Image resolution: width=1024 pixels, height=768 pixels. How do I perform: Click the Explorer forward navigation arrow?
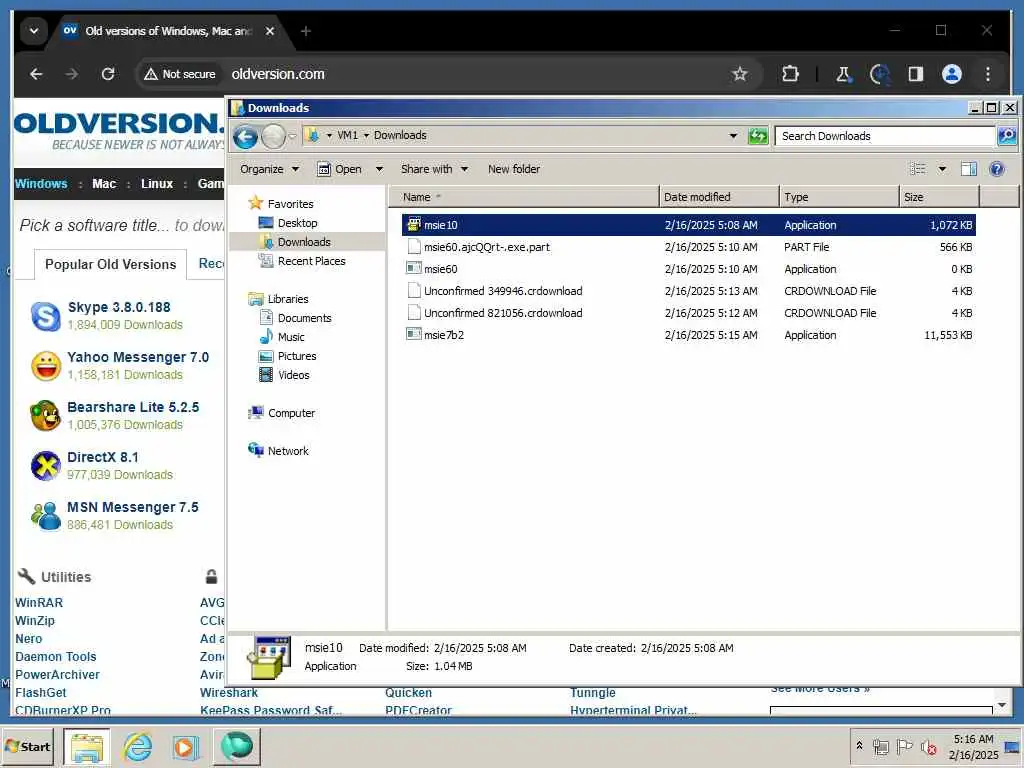(x=273, y=137)
